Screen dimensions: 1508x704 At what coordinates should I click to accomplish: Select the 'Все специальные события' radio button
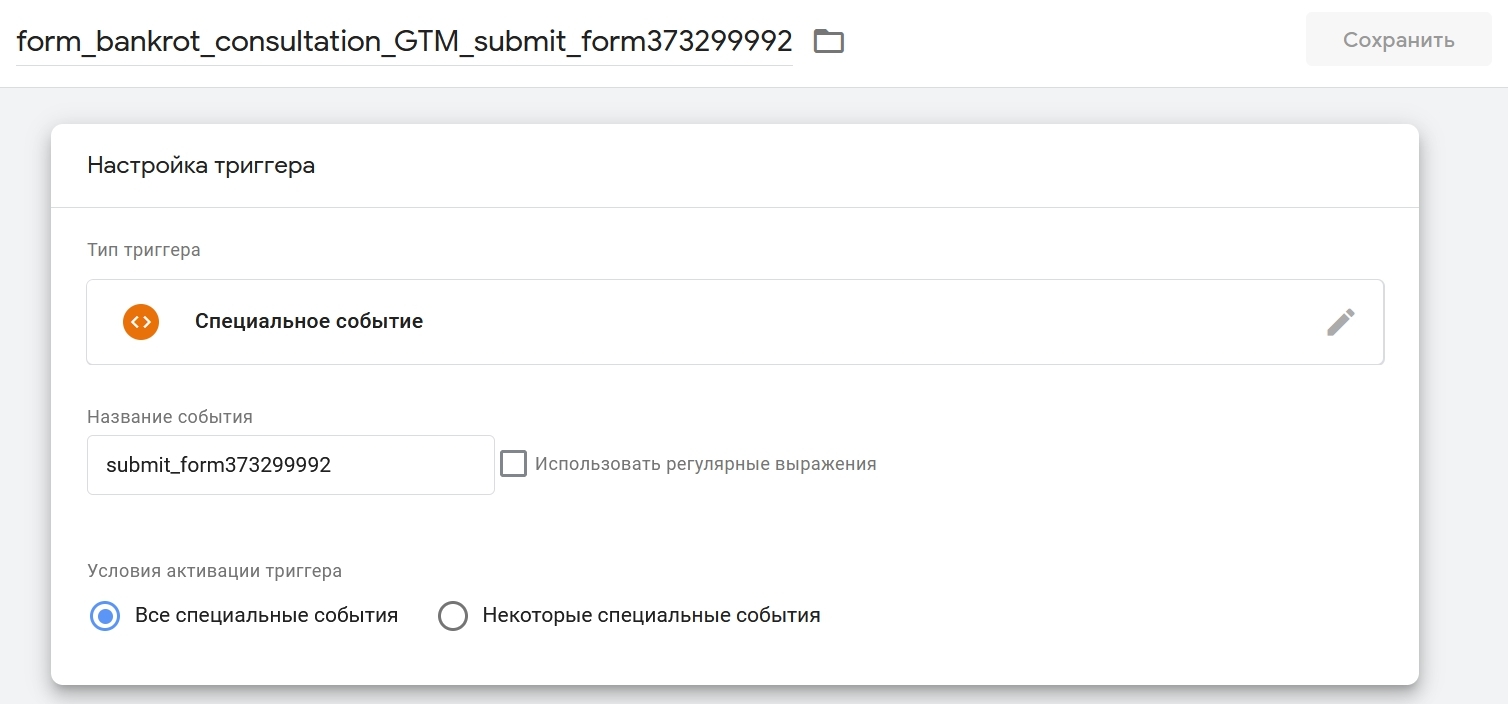coord(105,616)
